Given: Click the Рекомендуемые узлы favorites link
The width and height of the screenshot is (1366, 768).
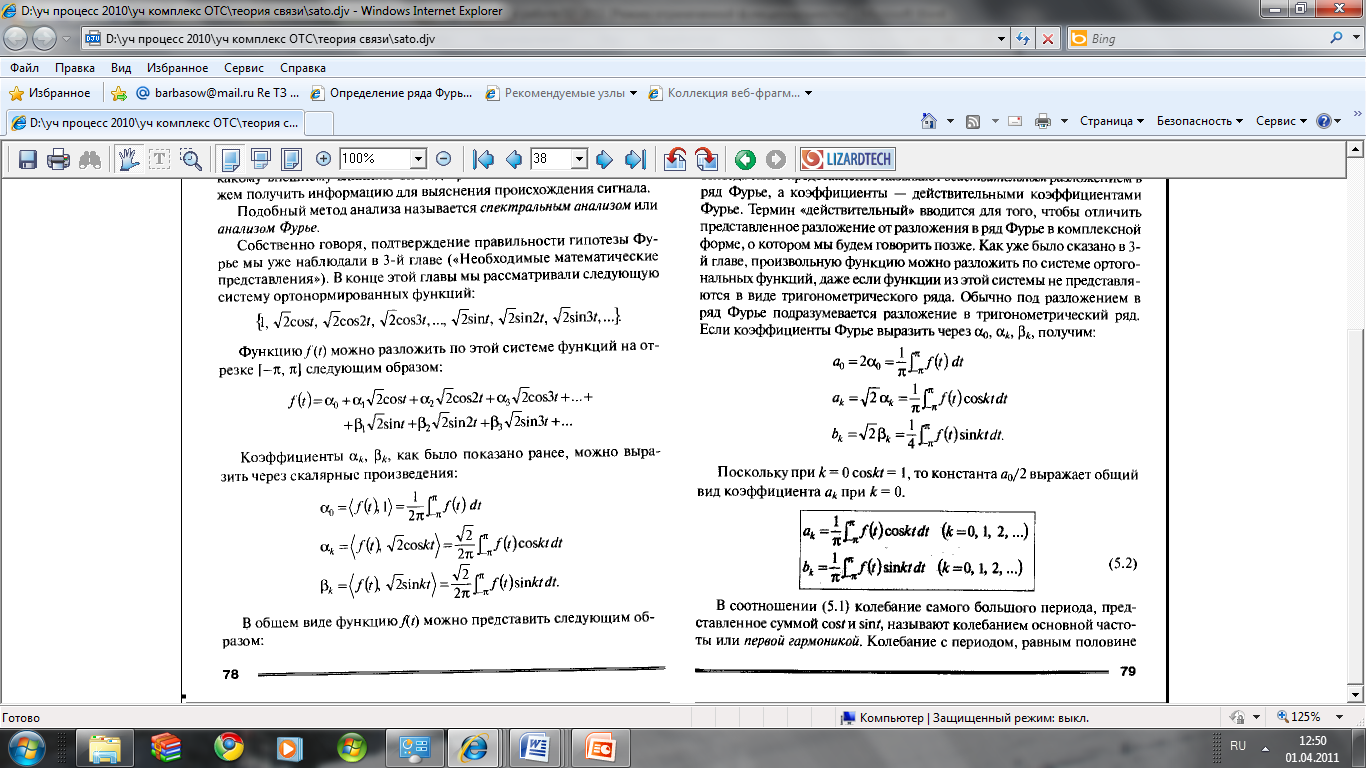Looking at the screenshot, I should (562, 93).
